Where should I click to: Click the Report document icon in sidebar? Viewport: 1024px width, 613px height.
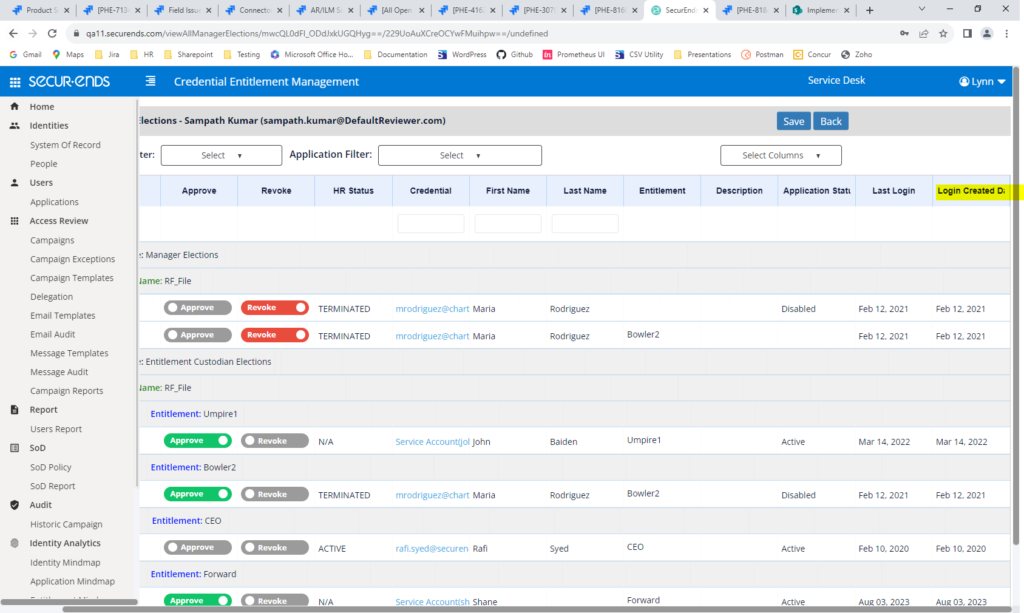coord(14,410)
